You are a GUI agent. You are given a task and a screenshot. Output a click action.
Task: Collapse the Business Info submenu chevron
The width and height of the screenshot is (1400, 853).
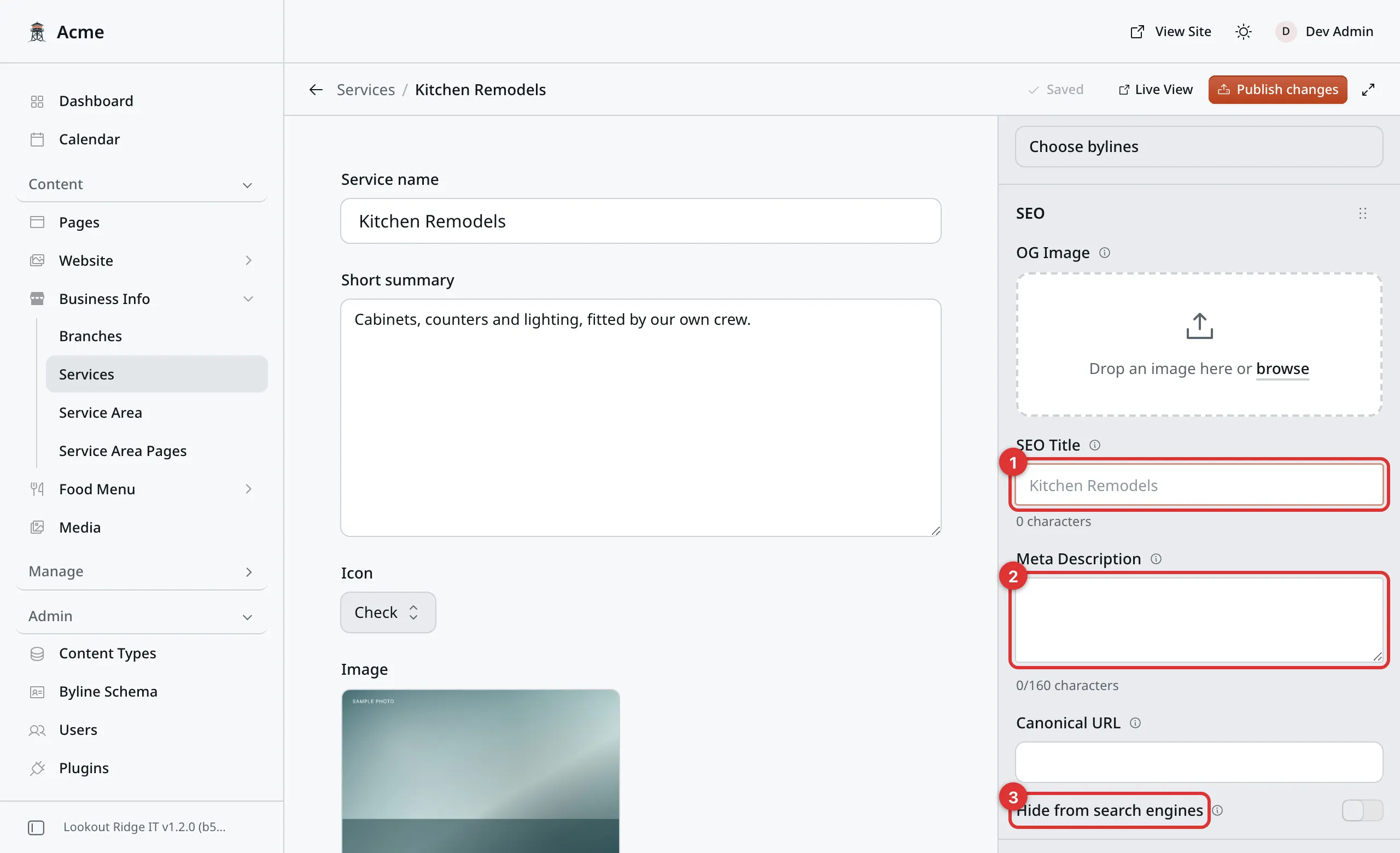pyautogui.click(x=248, y=299)
